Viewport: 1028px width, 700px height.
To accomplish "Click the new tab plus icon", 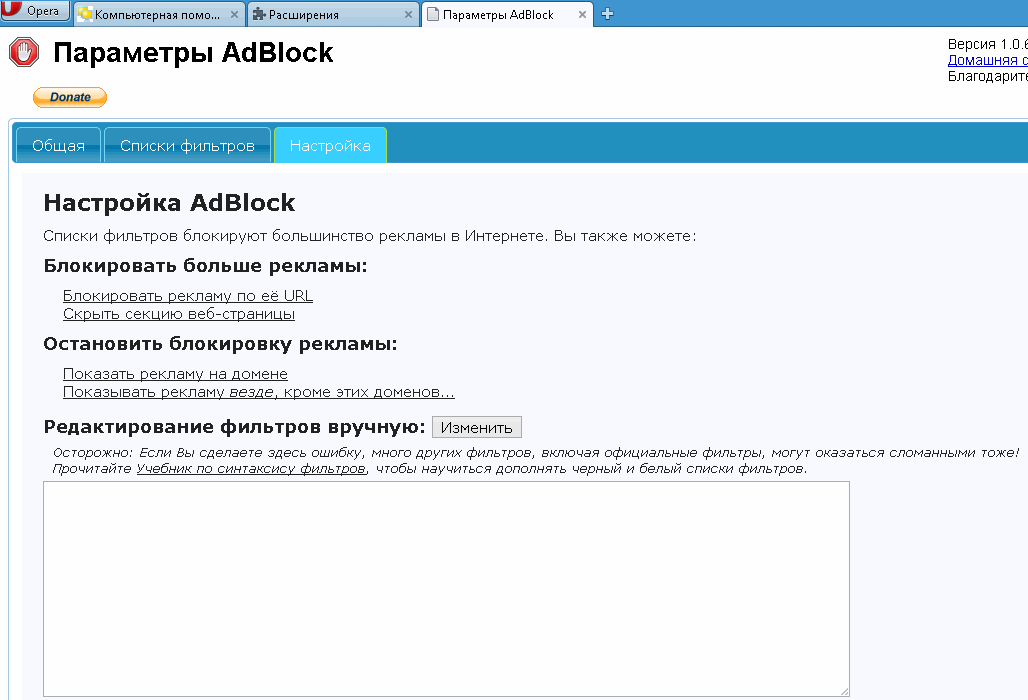I will 607,14.
